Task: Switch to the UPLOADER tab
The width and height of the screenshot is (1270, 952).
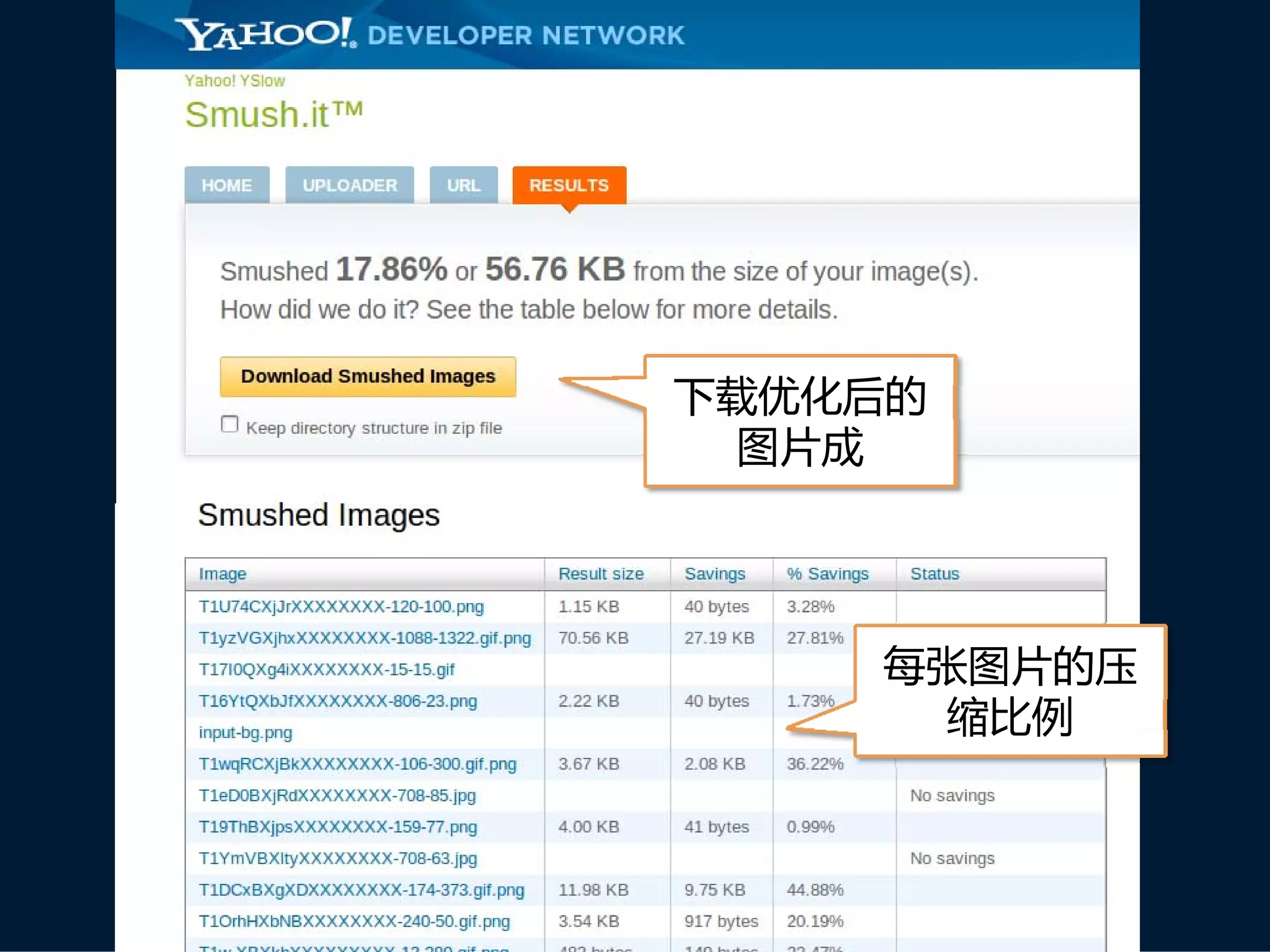Action: [x=350, y=185]
